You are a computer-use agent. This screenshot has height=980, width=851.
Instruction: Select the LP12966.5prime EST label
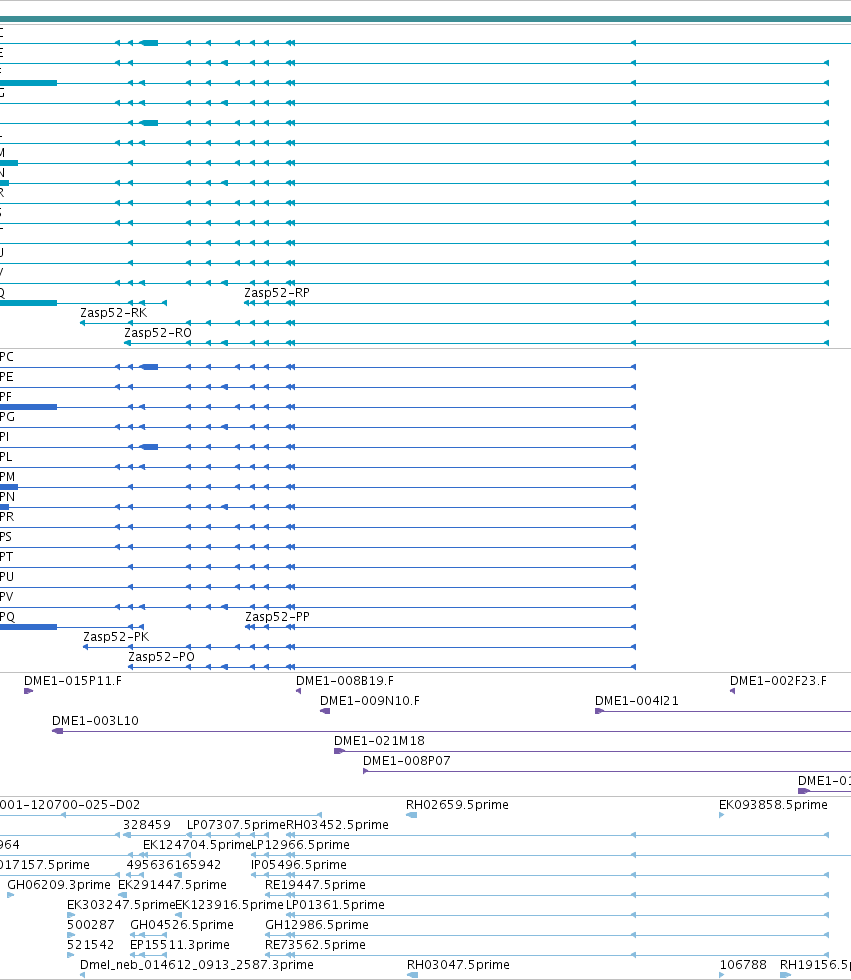point(301,844)
